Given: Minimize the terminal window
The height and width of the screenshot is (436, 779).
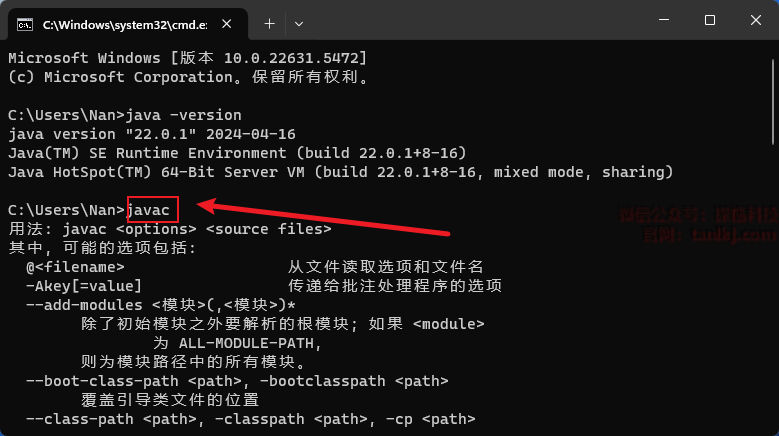Looking at the screenshot, I should tap(663, 20).
